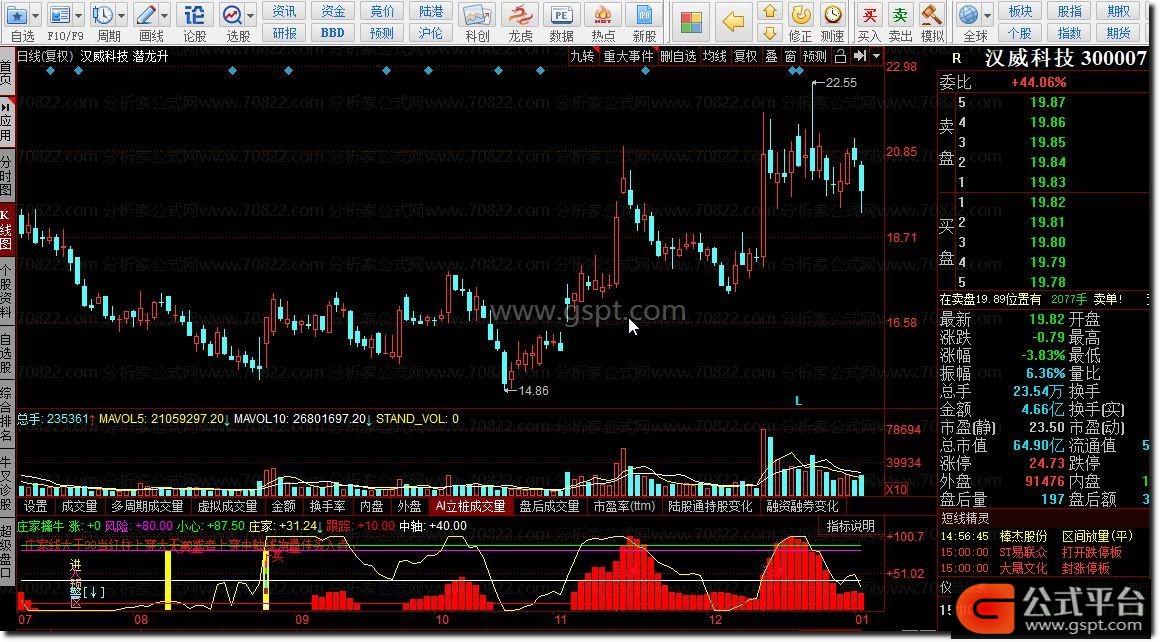The image size is (1161, 642).
Task: Go back with the yellow left arrow
Action: [x=733, y=21]
